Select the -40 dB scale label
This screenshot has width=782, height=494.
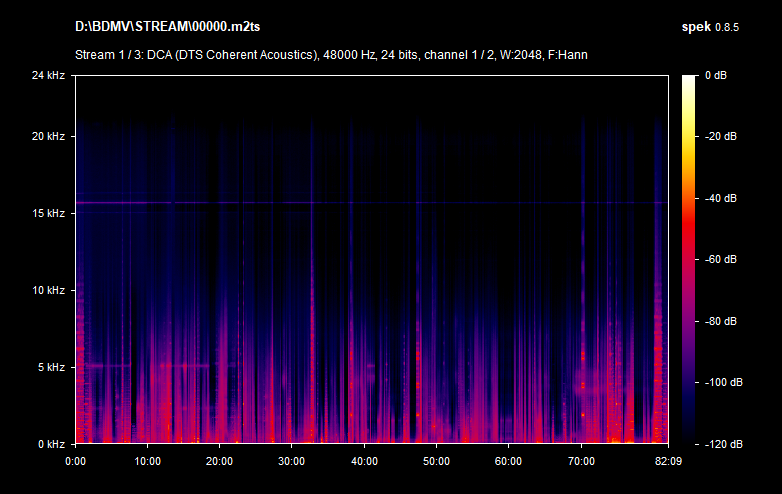[720, 198]
